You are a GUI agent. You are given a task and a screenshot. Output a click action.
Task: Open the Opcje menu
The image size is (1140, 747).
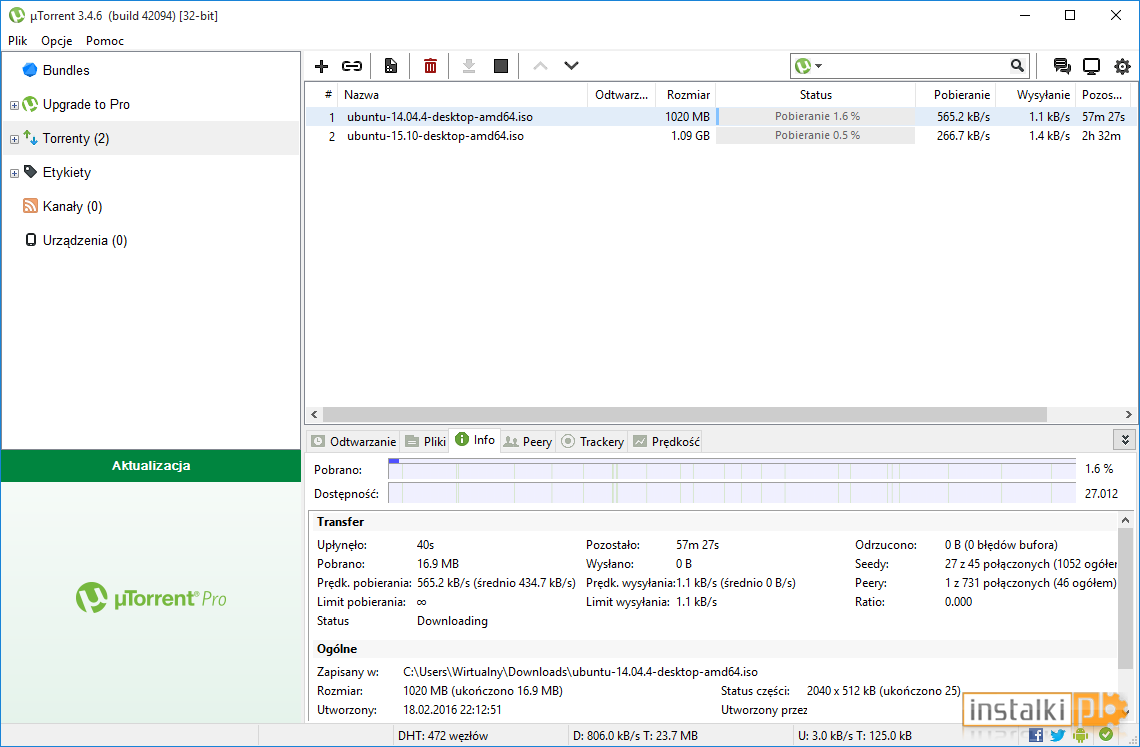coord(57,41)
